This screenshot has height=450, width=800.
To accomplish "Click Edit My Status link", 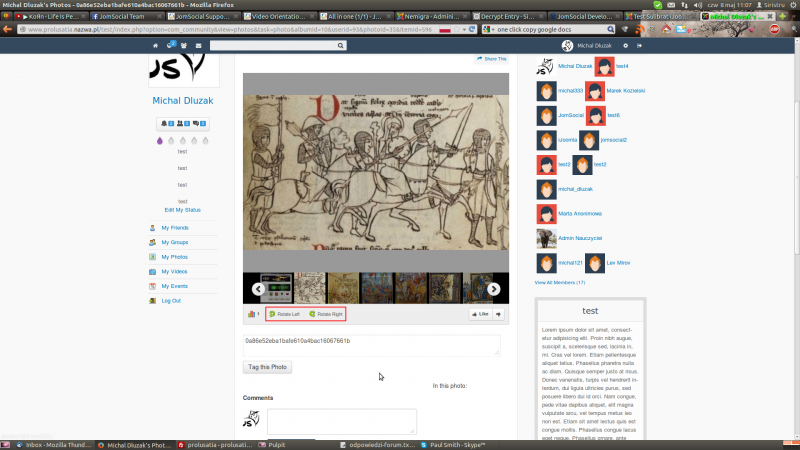I will click(183, 210).
